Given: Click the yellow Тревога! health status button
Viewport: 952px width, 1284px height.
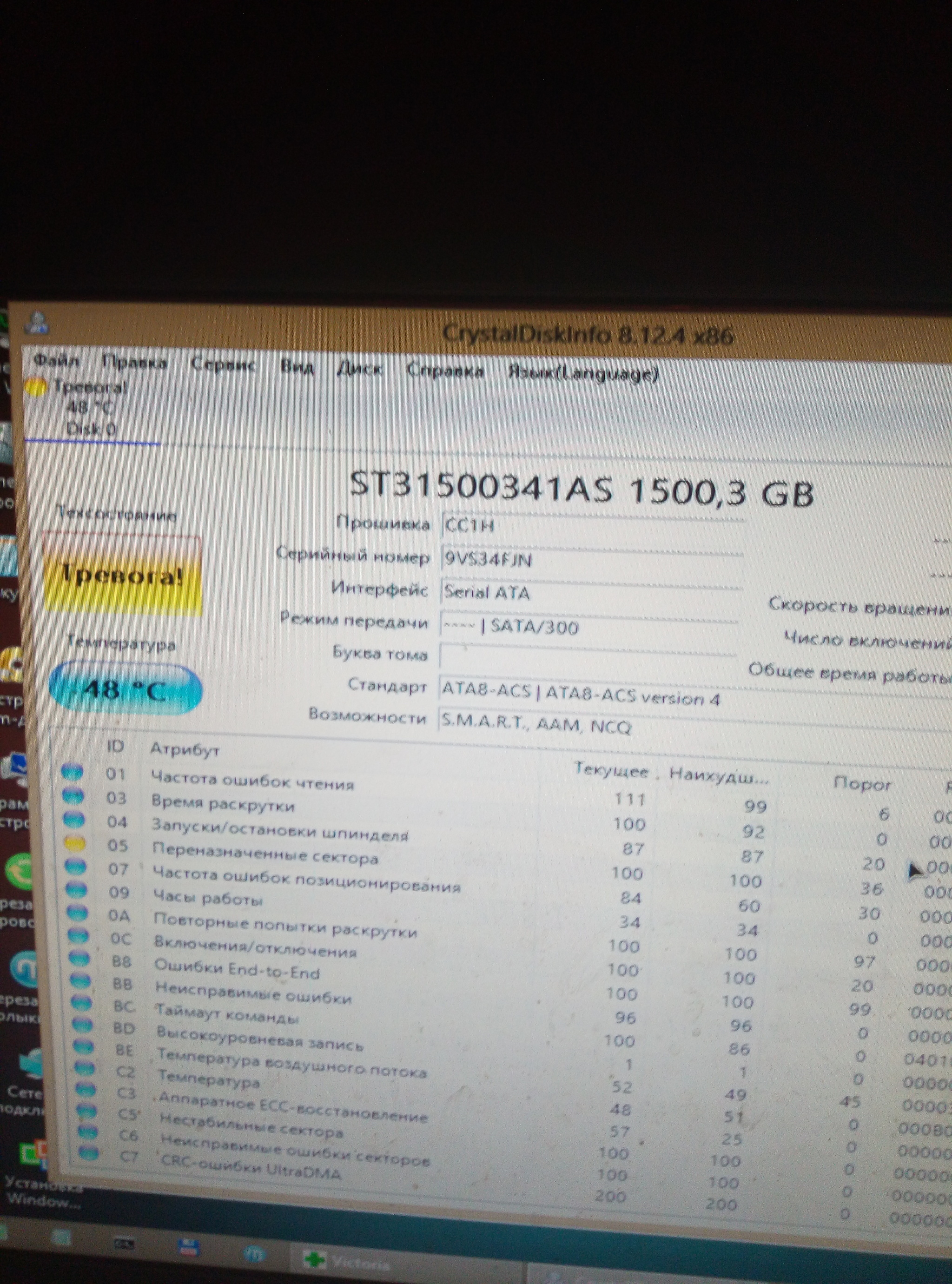Looking at the screenshot, I should 122,575.
